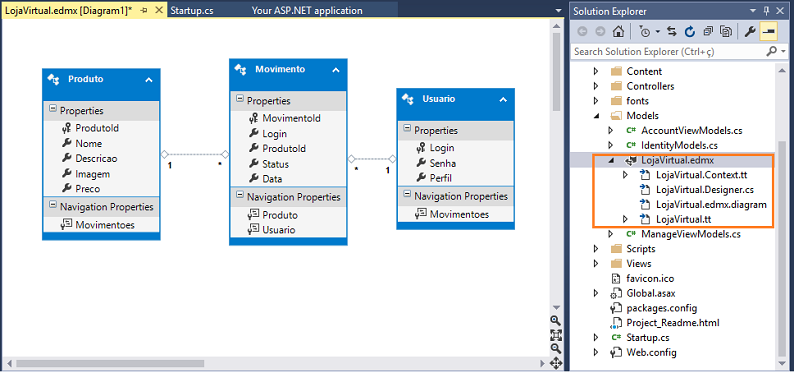Switch to Your ASP.NET application tab

click(307, 11)
